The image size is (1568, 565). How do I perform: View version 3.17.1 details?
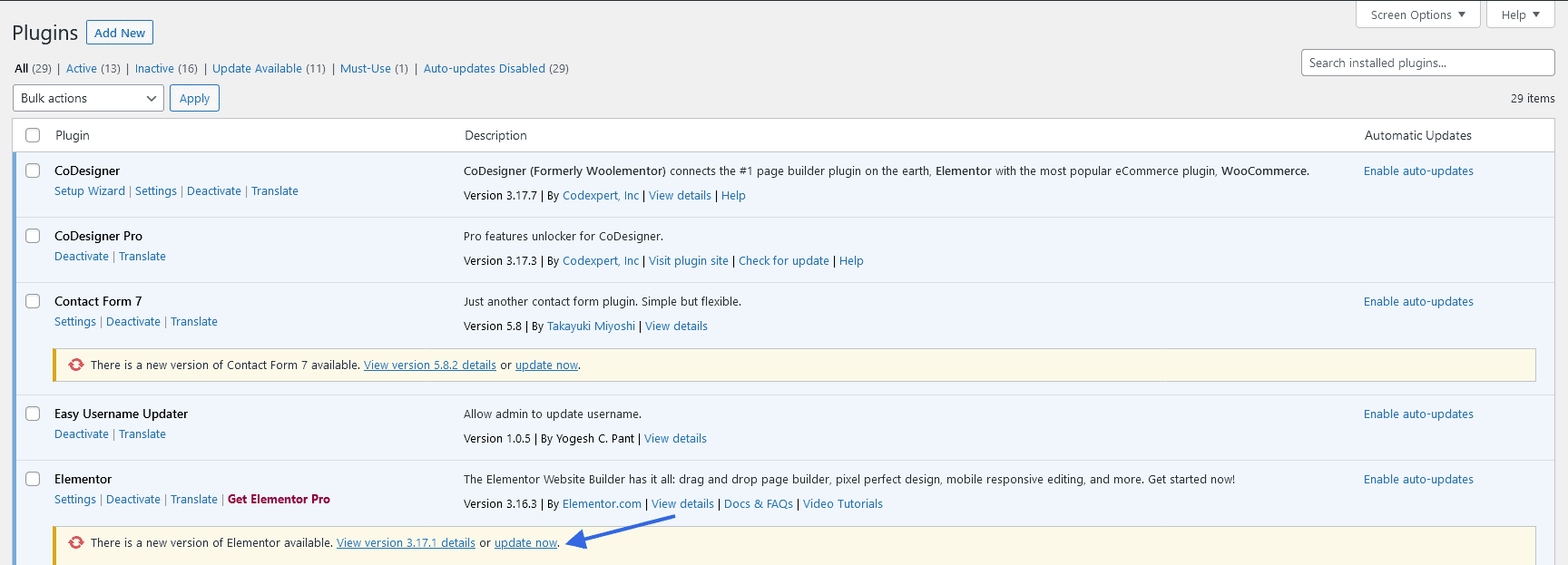[406, 542]
